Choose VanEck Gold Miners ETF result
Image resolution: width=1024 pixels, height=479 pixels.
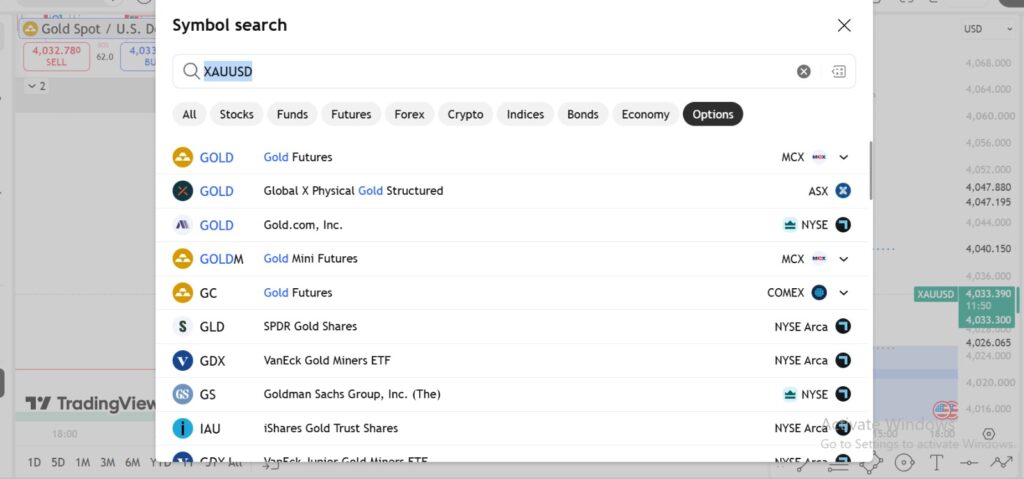pos(513,360)
